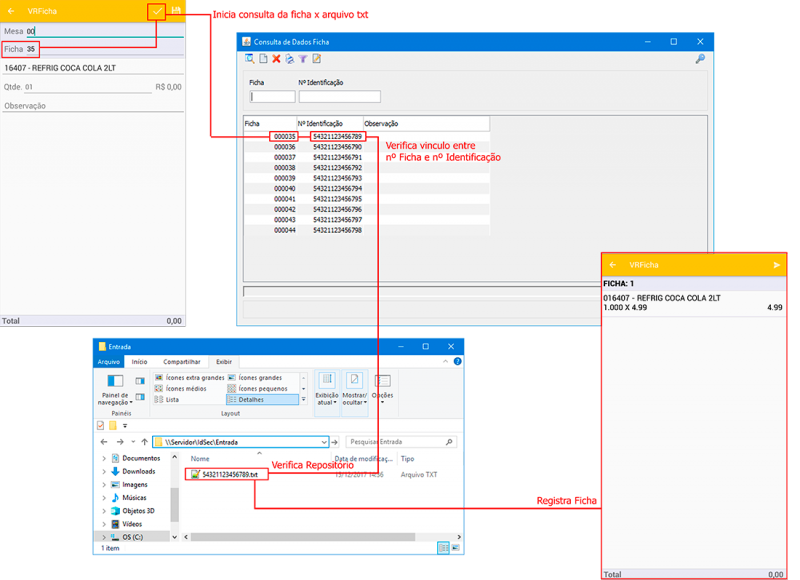Click the search magnifier icon in Consulta toolbar

coord(249,59)
